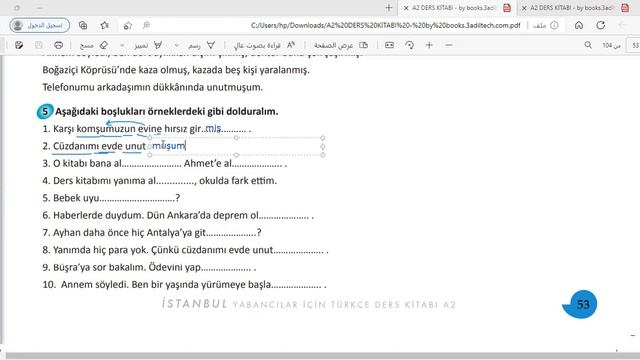Open the Page view options
Viewport: 640px width, 360px height.
[x=341, y=45]
